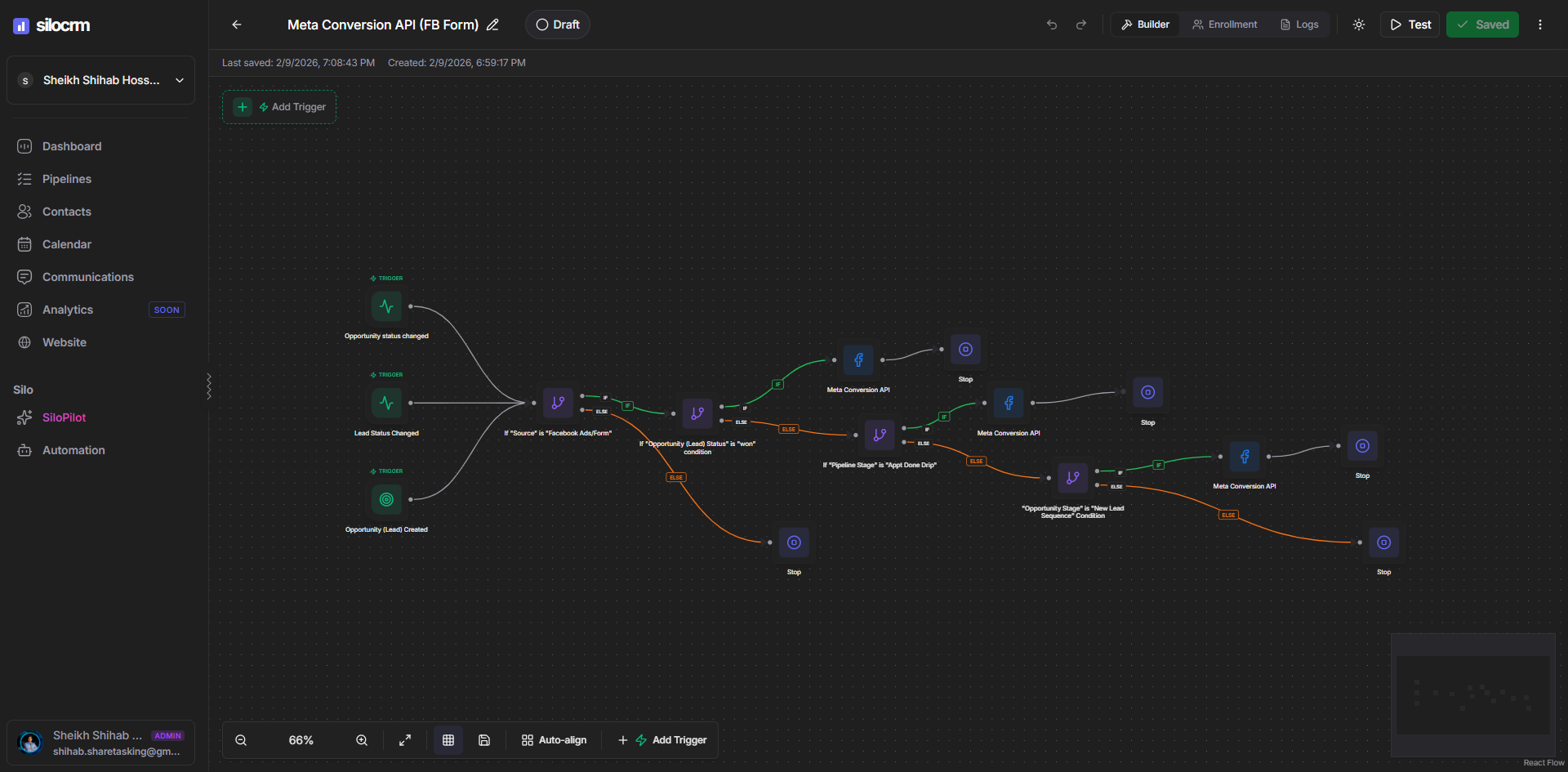Screen dimensions: 1568x772
Task: Click the Saved button
Action: pyautogui.click(x=1482, y=25)
